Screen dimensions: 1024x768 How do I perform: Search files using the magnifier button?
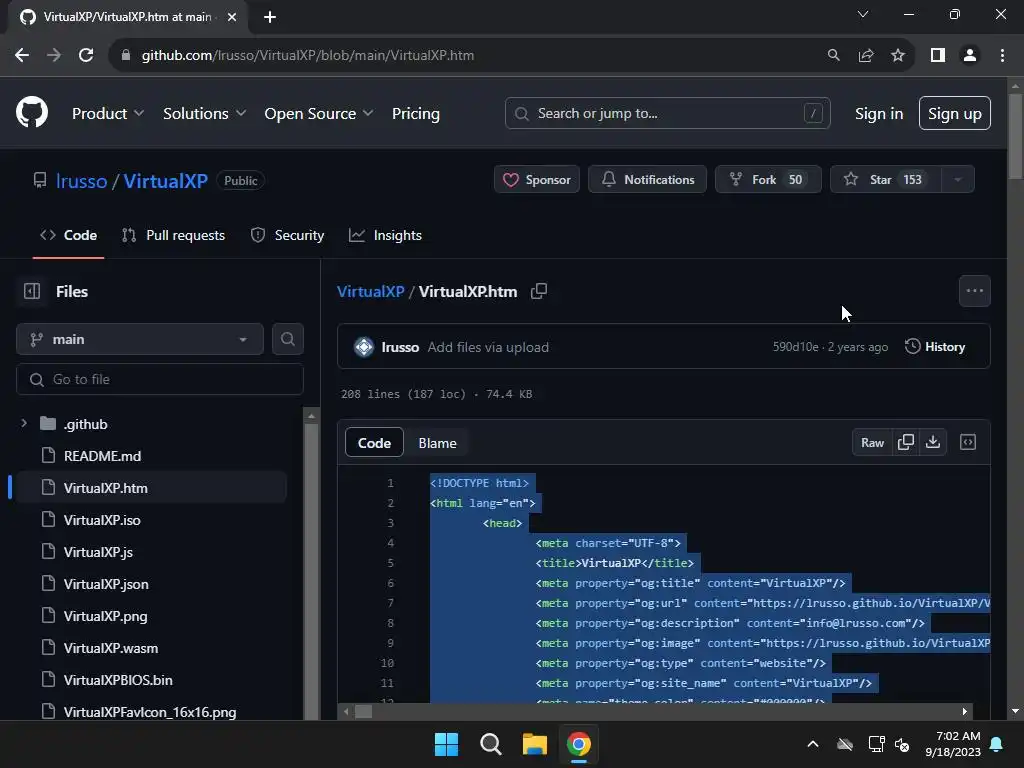click(x=287, y=339)
